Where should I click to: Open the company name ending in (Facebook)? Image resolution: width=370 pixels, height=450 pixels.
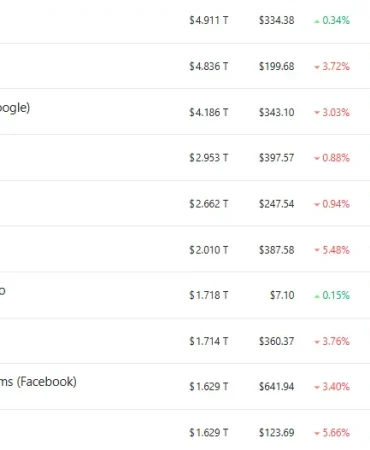[38, 382]
